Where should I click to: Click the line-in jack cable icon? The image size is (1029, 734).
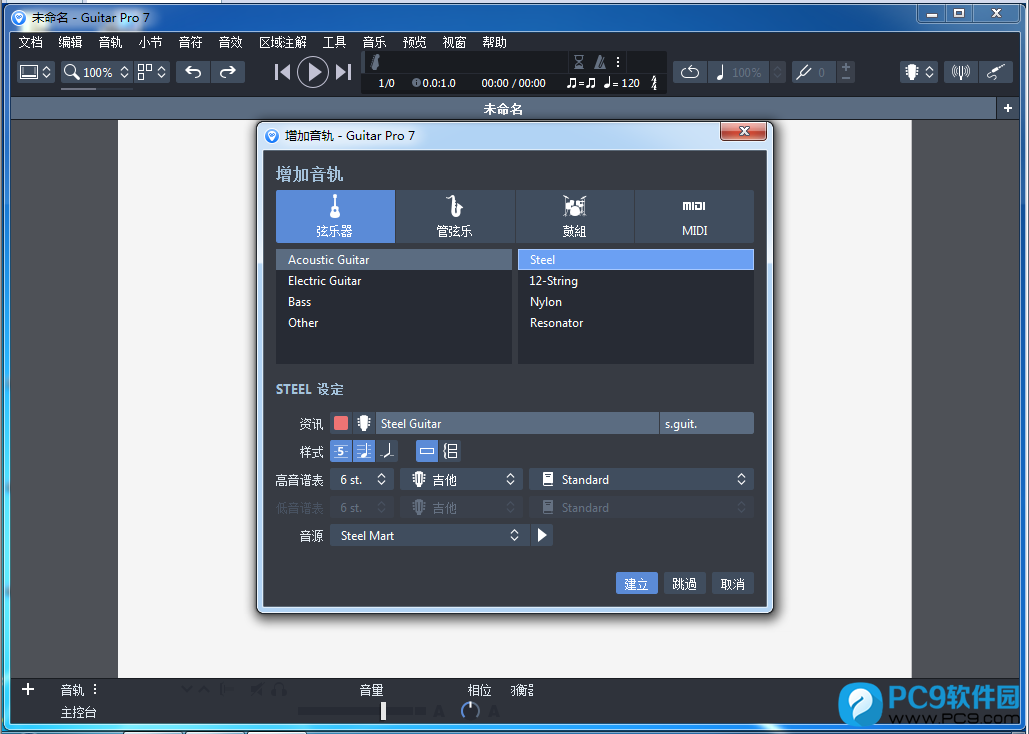tap(996, 72)
